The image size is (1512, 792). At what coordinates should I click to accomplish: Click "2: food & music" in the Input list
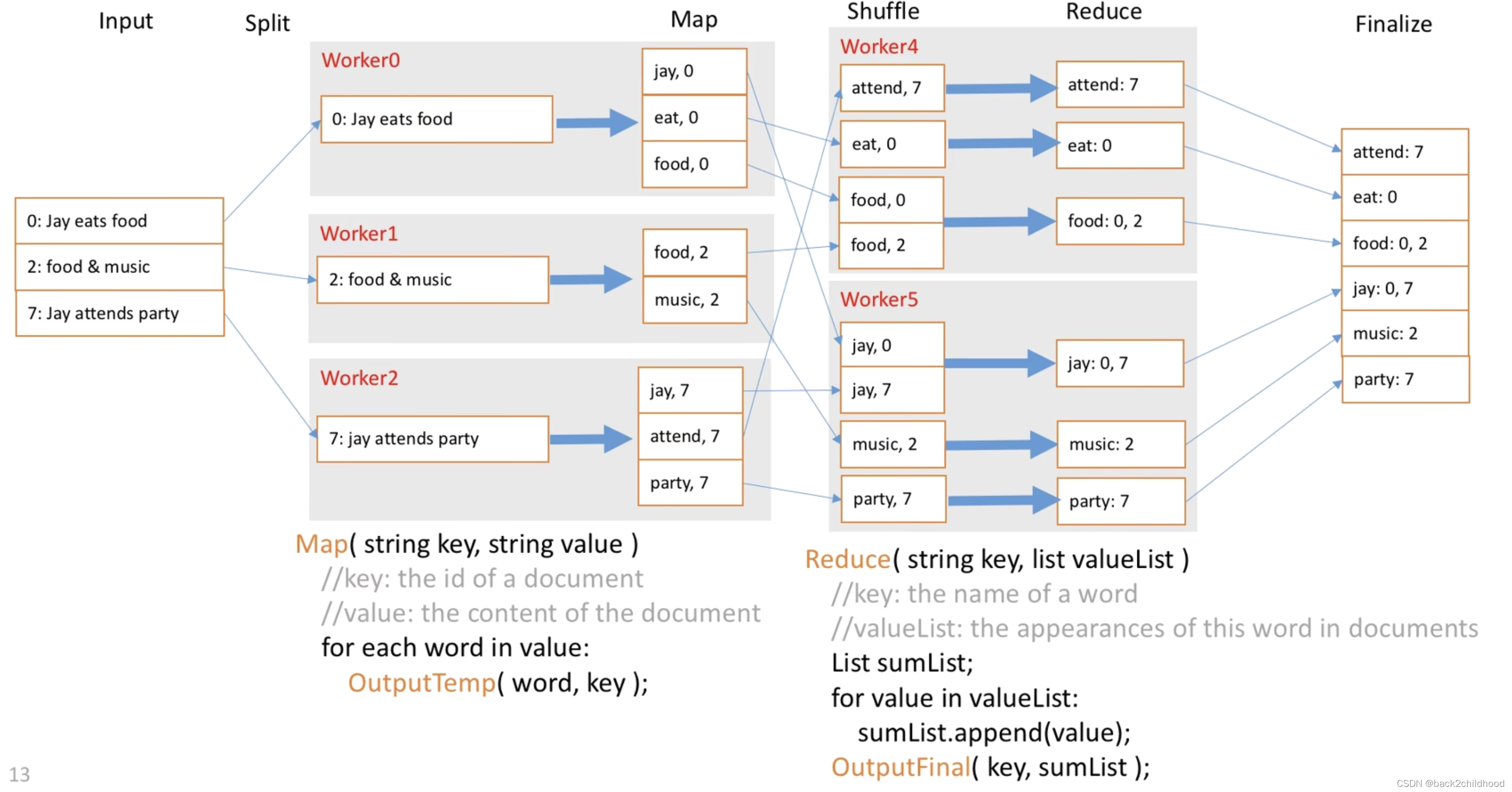[x=119, y=267]
